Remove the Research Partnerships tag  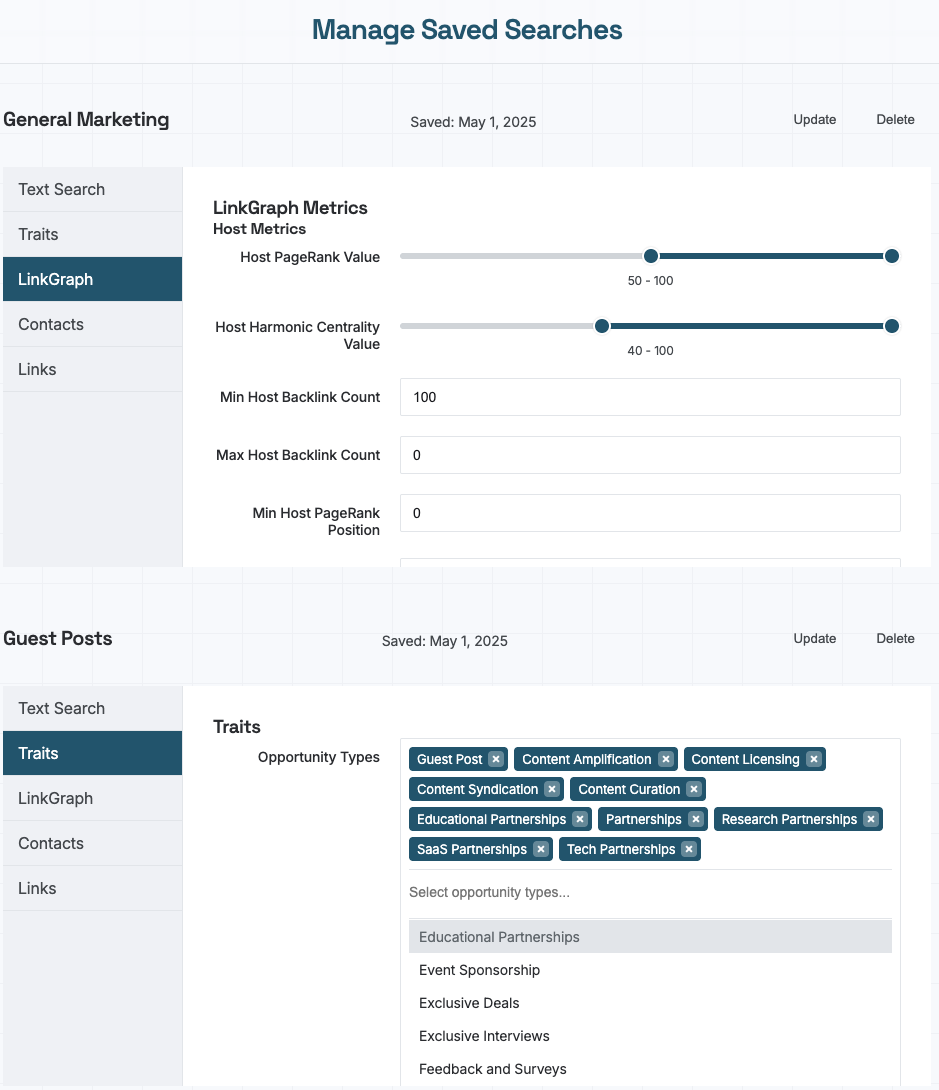pos(871,819)
